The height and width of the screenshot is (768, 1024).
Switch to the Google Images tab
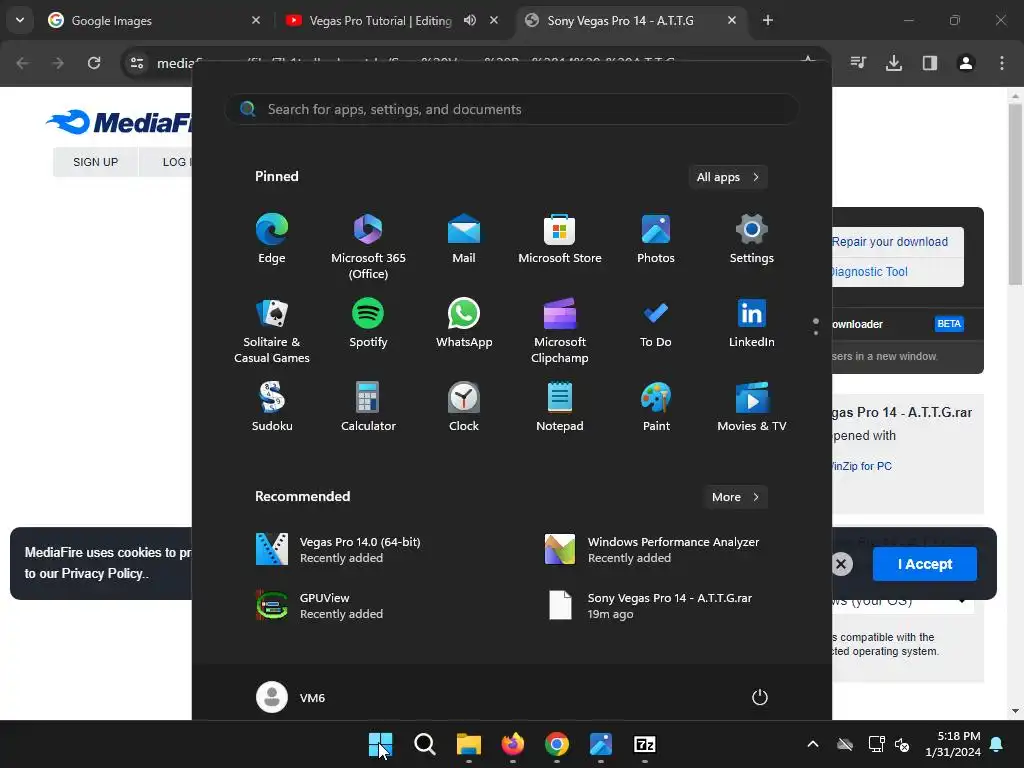(x=153, y=20)
